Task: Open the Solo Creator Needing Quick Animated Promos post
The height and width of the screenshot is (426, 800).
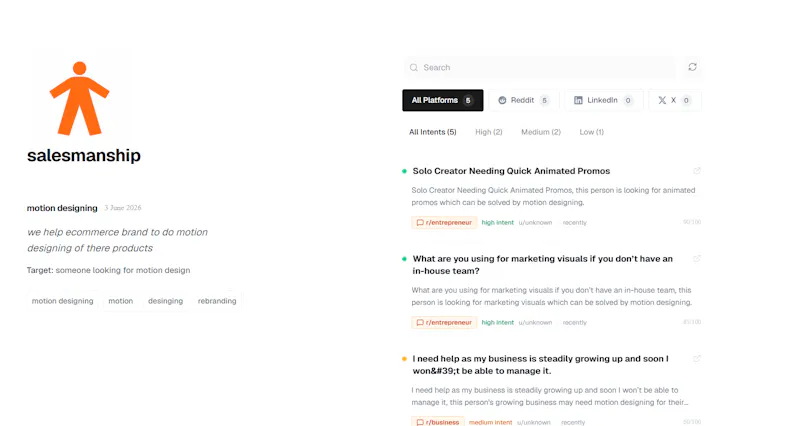Action: coord(511,171)
